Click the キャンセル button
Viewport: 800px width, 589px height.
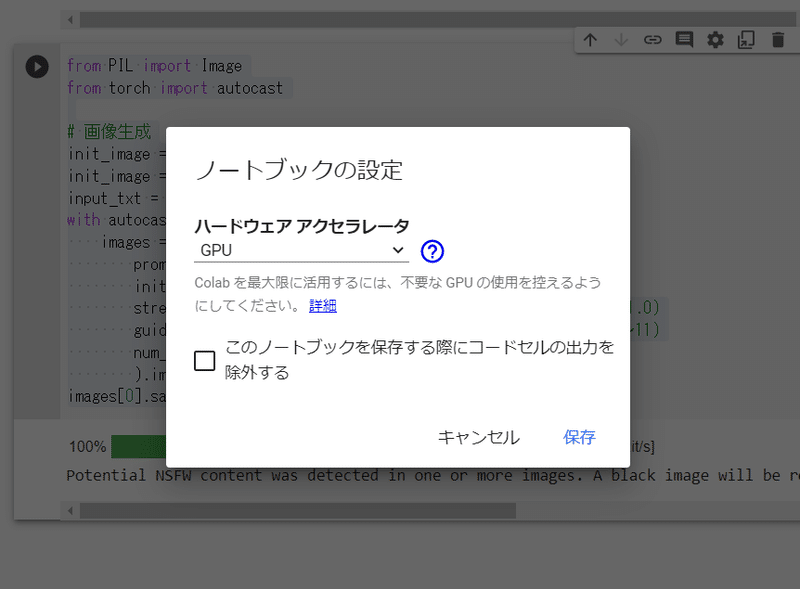coord(479,437)
